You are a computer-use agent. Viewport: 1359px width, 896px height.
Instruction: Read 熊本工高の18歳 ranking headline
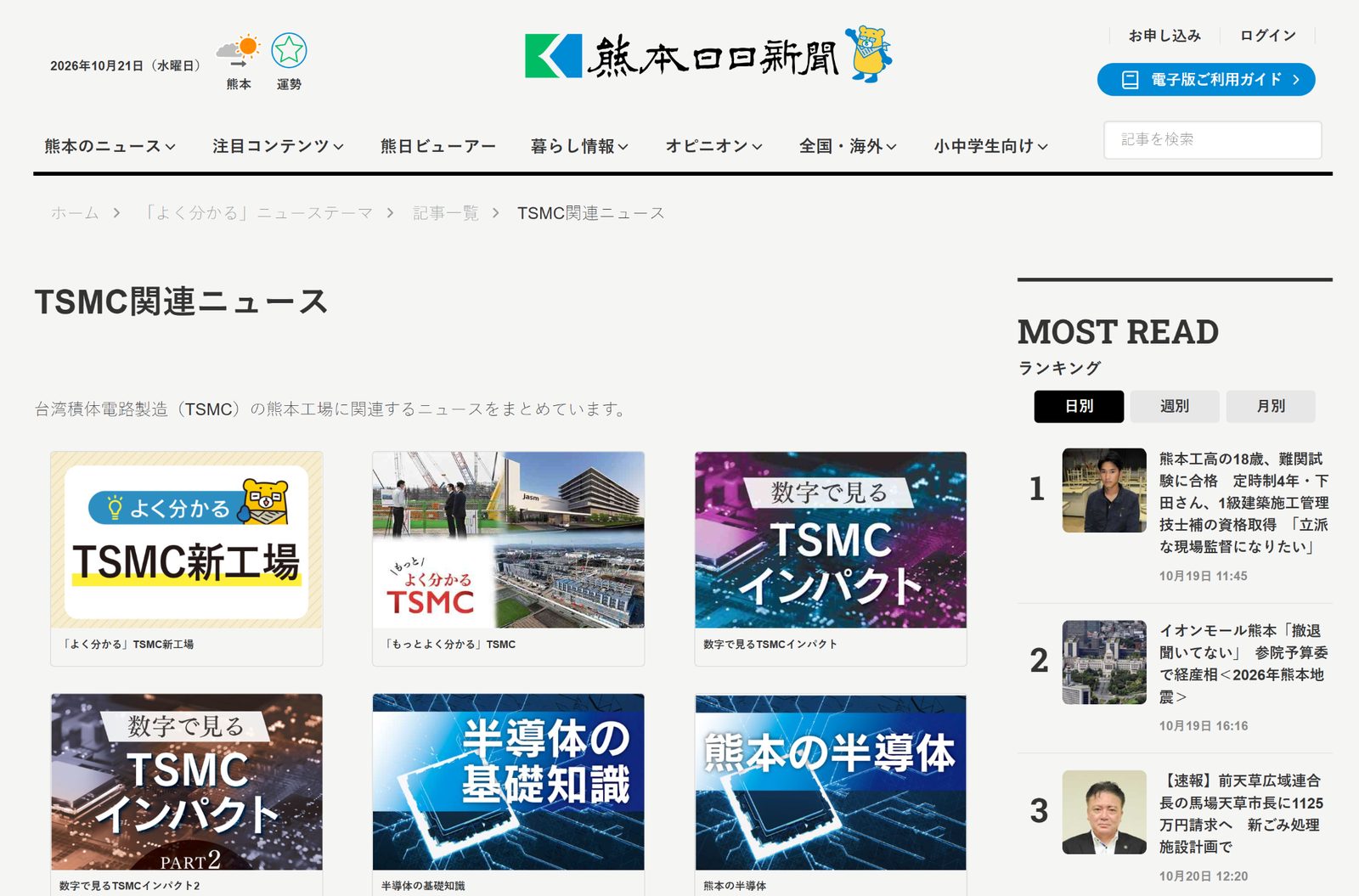(1244, 503)
